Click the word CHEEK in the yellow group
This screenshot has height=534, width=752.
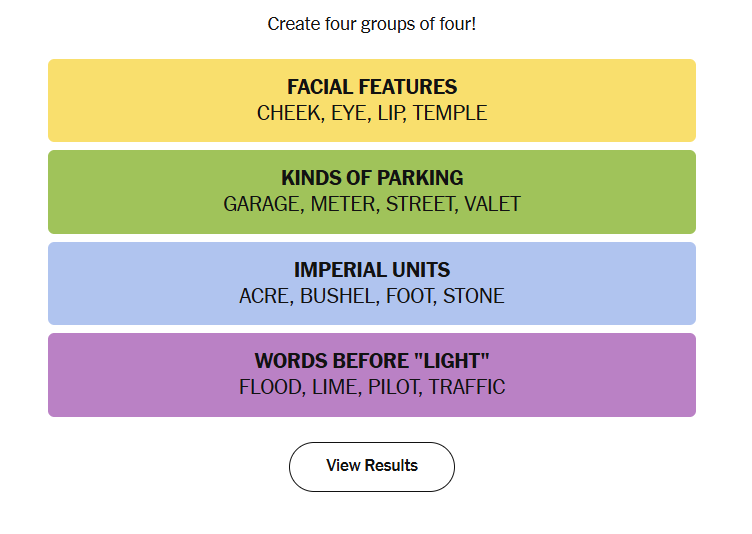[288, 113]
